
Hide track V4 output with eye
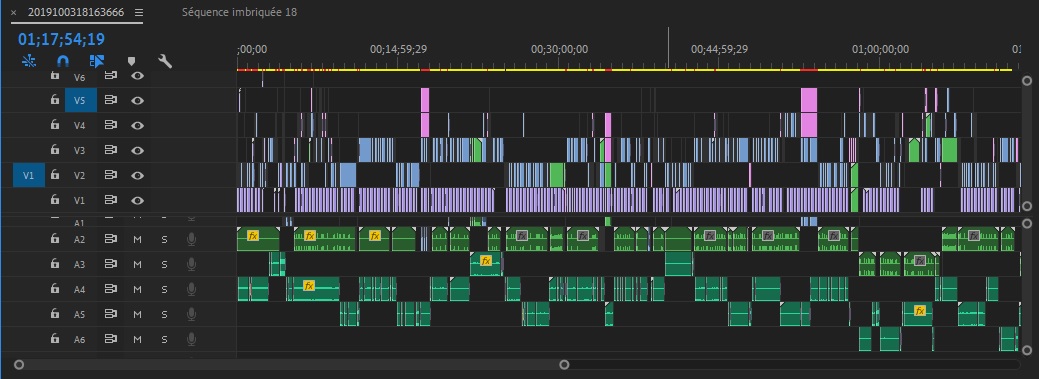coord(137,125)
